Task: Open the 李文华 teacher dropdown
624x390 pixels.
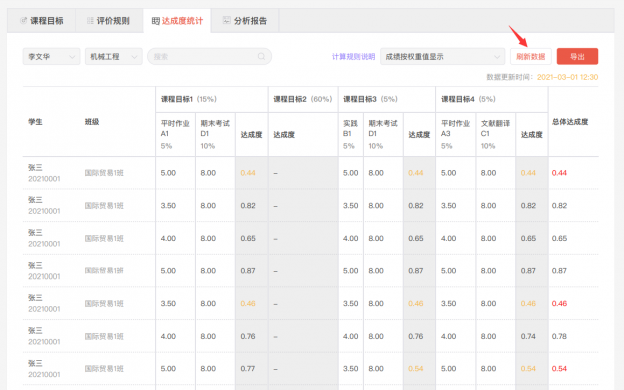Action: (x=51, y=57)
